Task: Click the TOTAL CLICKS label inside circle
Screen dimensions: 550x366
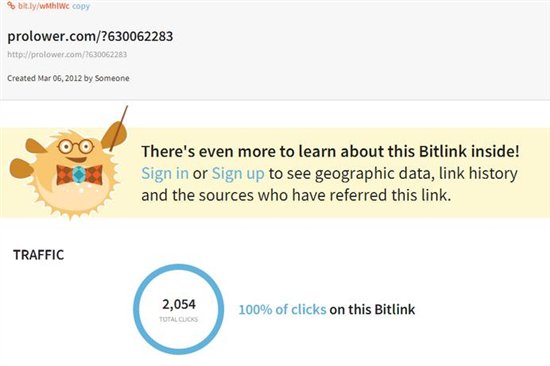Action: [179, 319]
